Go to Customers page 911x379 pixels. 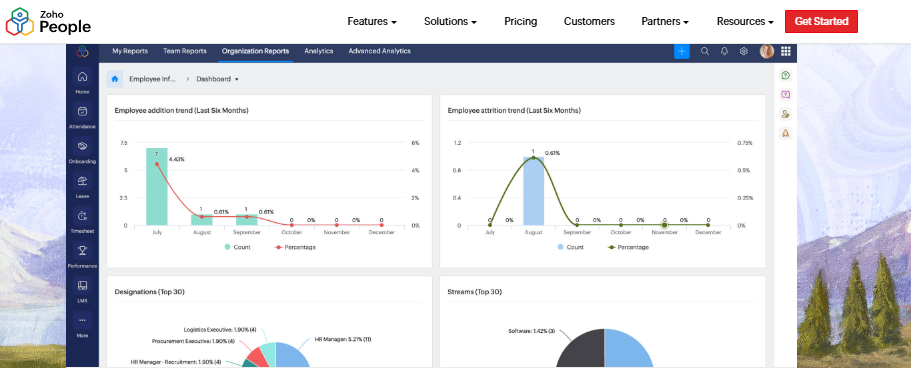click(589, 22)
